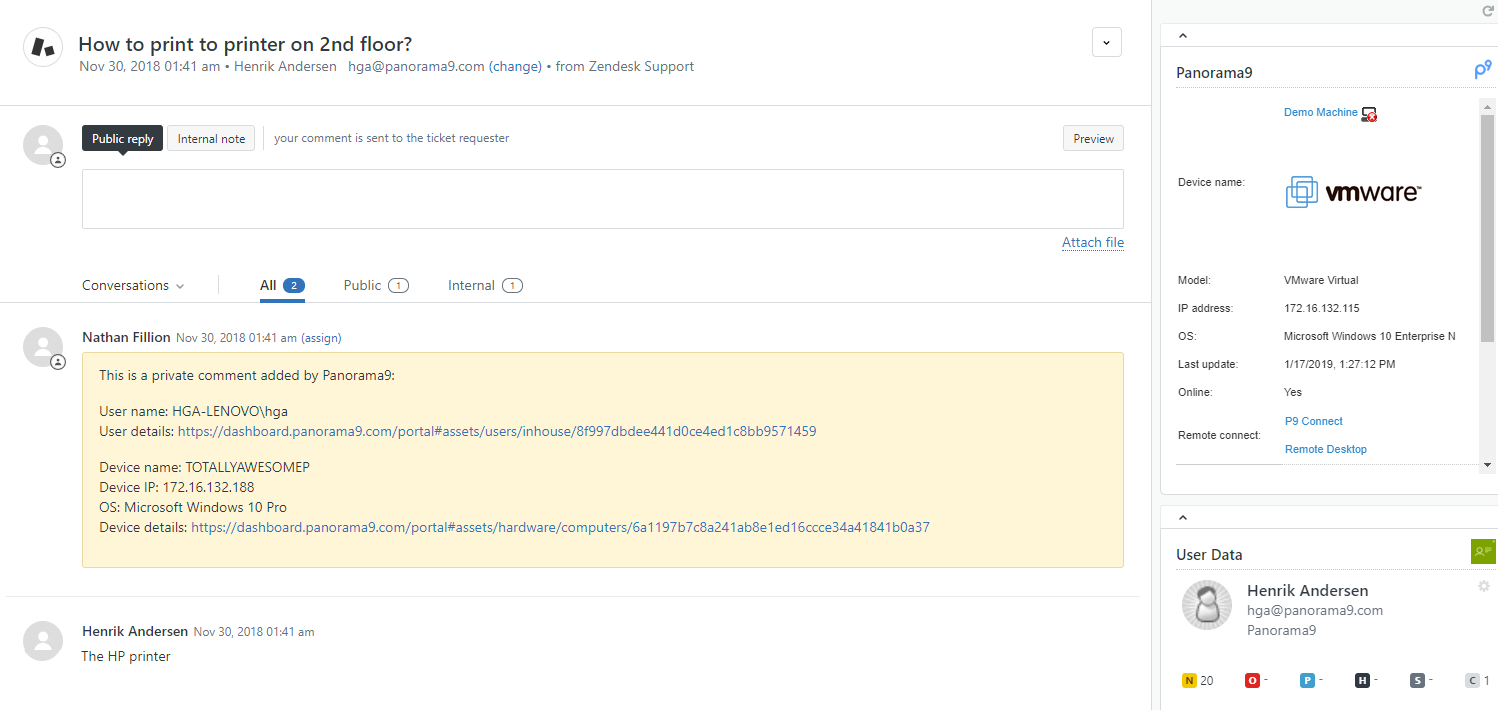This screenshot has width=1498, height=710.
Task: Switch to Internal note mode
Action: coord(211,138)
